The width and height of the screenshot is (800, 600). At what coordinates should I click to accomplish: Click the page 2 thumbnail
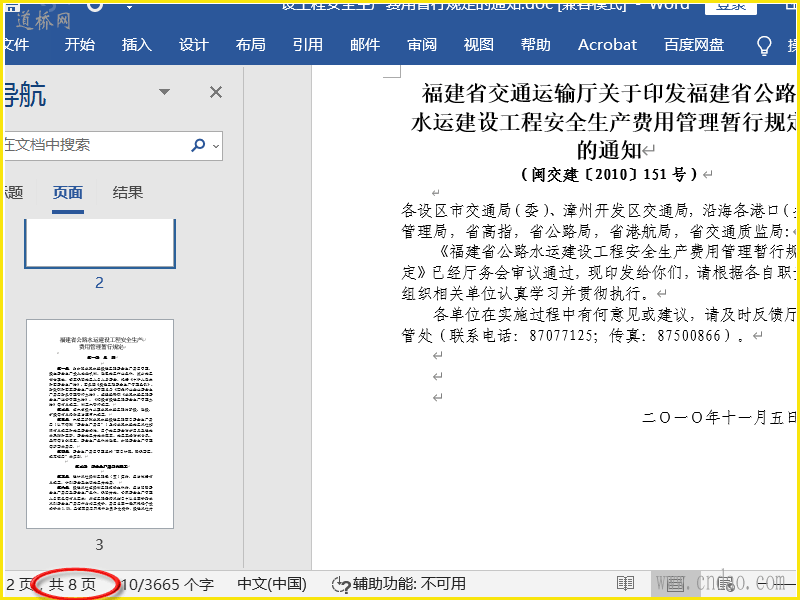99,245
